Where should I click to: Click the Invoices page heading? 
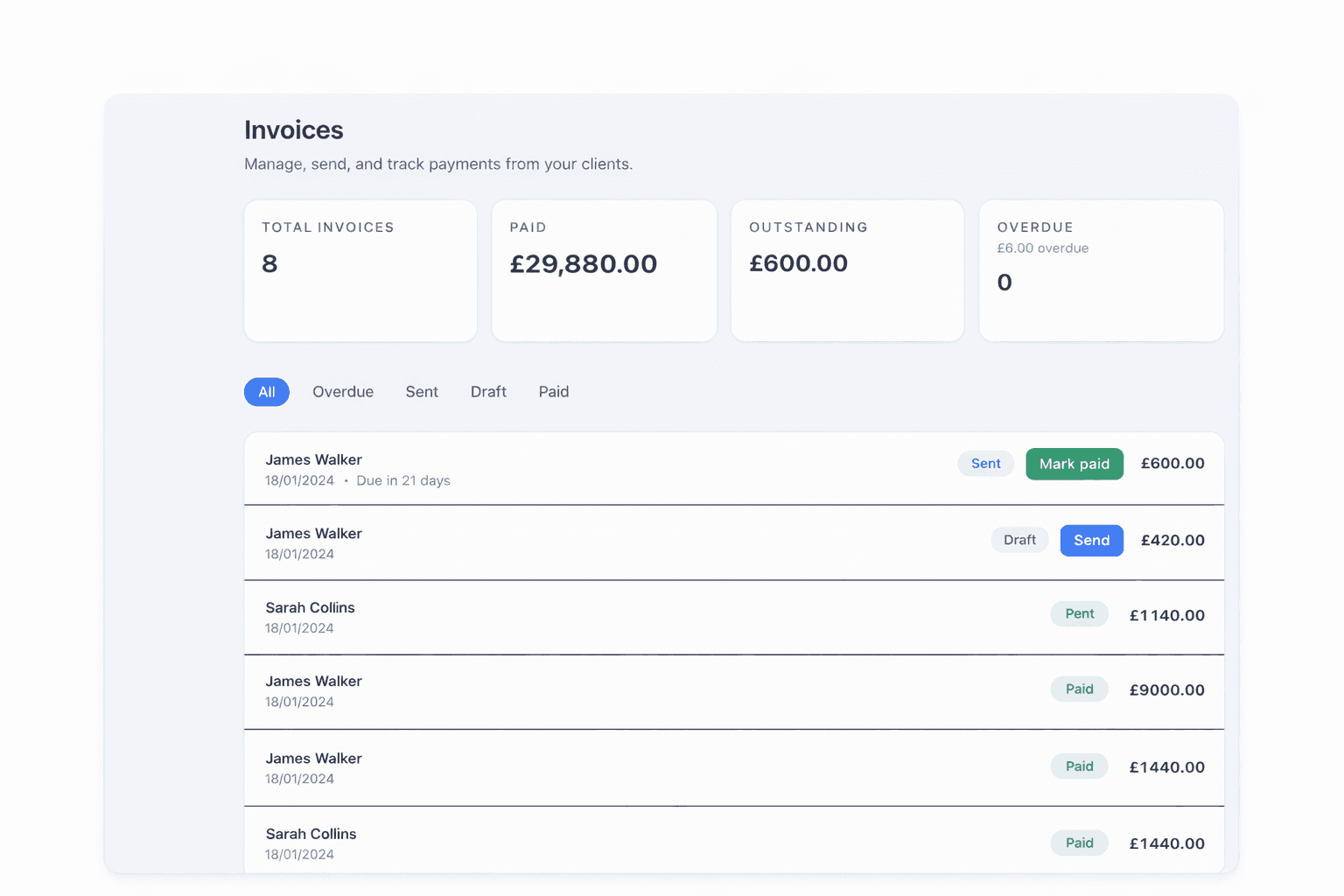293,129
